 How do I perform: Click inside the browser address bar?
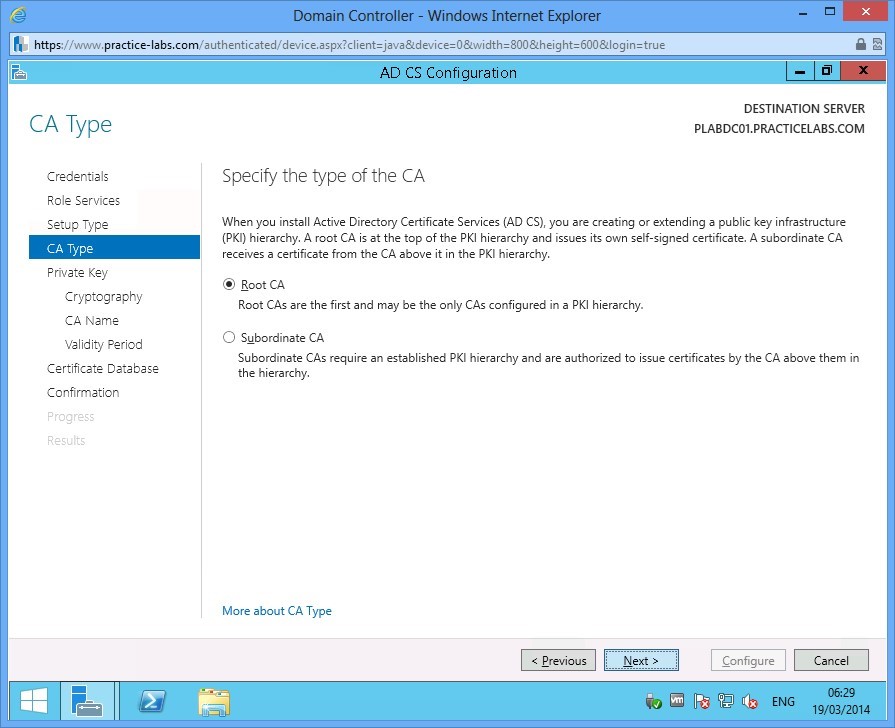(x=400, y=44)
